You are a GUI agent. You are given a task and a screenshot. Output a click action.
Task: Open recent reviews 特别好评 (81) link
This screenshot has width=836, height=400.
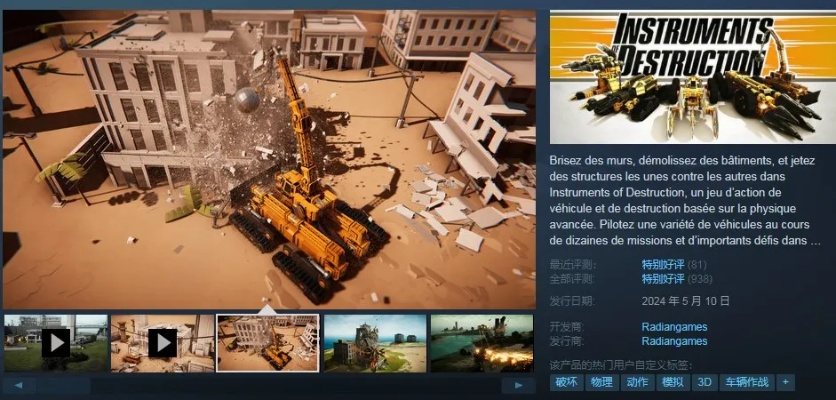pyautogui.click(x=661, y=264)
